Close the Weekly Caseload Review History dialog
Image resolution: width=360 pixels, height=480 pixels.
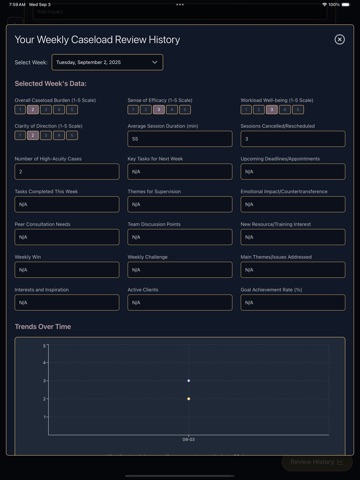click(339, 40)
